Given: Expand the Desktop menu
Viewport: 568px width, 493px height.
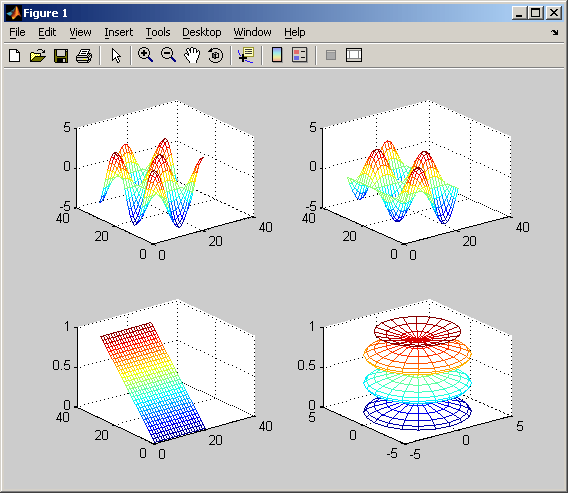Looking at the screenshot, I should [202, 32].
